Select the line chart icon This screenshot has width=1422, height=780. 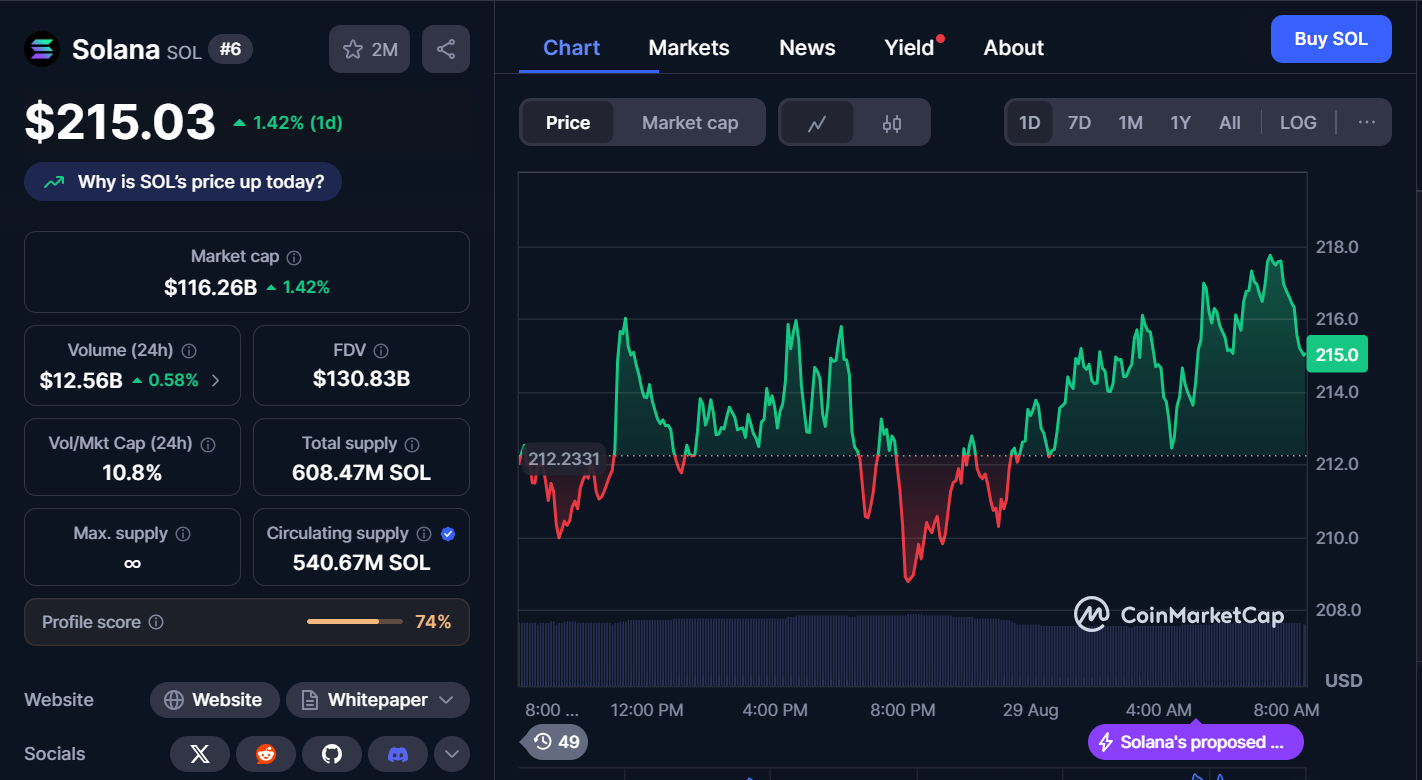(x=817, y=123)
